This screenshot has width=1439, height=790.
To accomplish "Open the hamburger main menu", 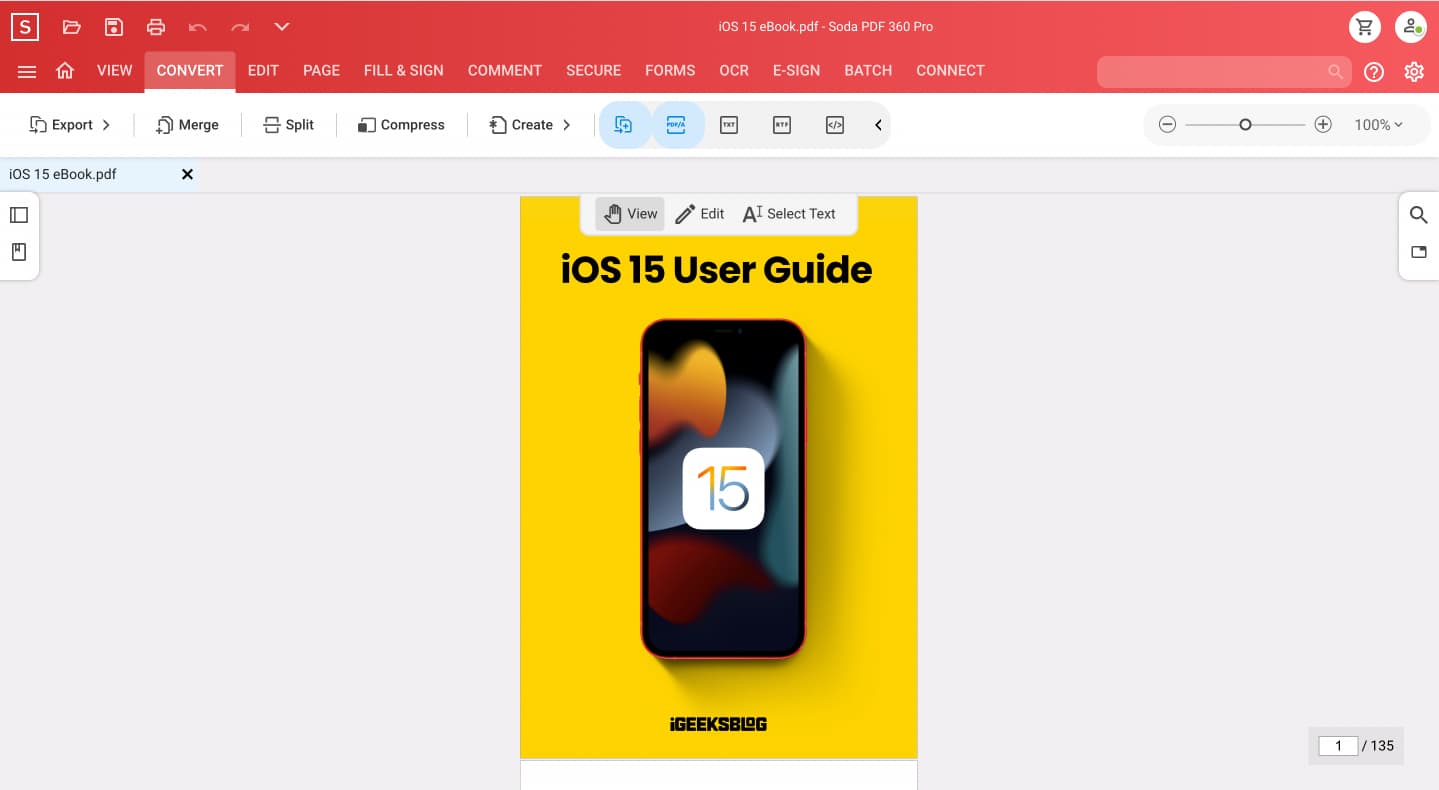I will coord(27,71).
